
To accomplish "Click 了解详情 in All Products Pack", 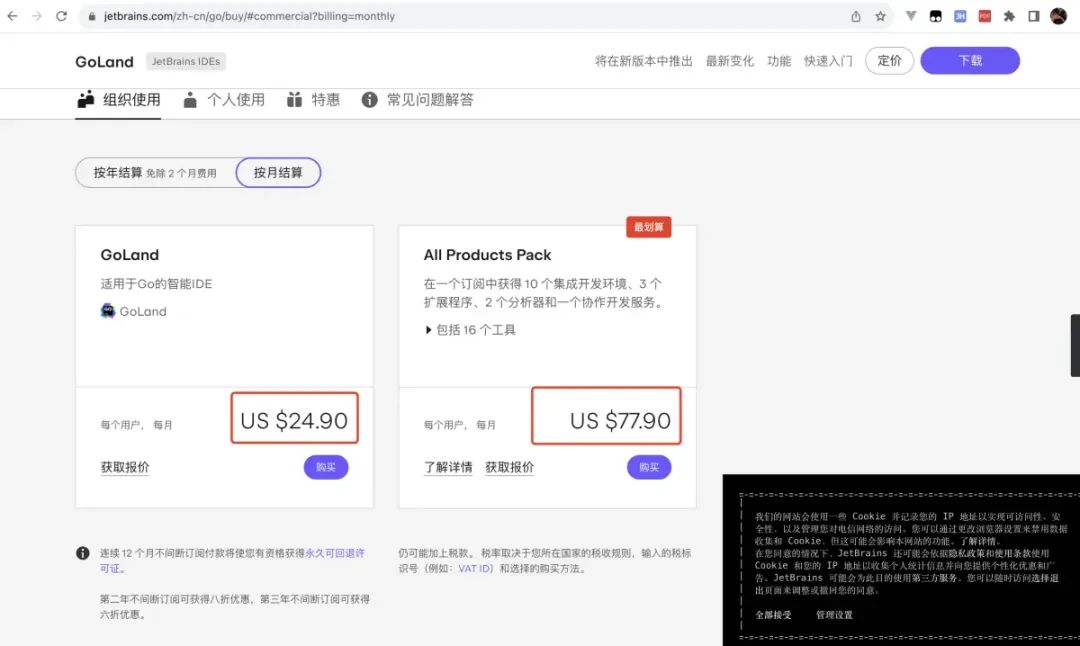I will 448,467.
